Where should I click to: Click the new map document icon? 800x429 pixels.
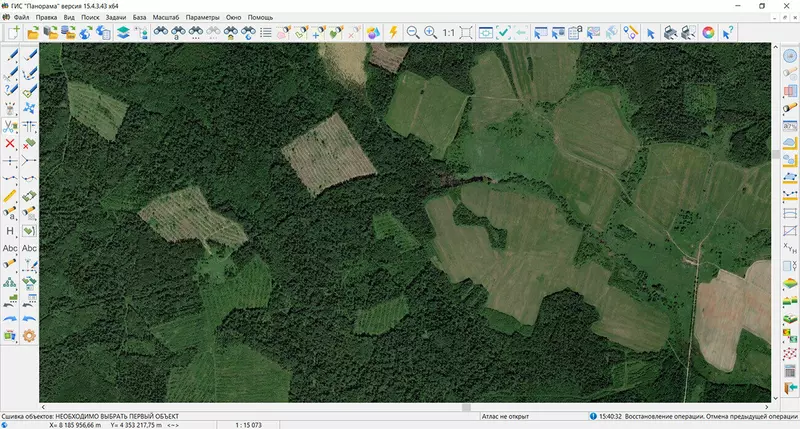coord(14,33)
